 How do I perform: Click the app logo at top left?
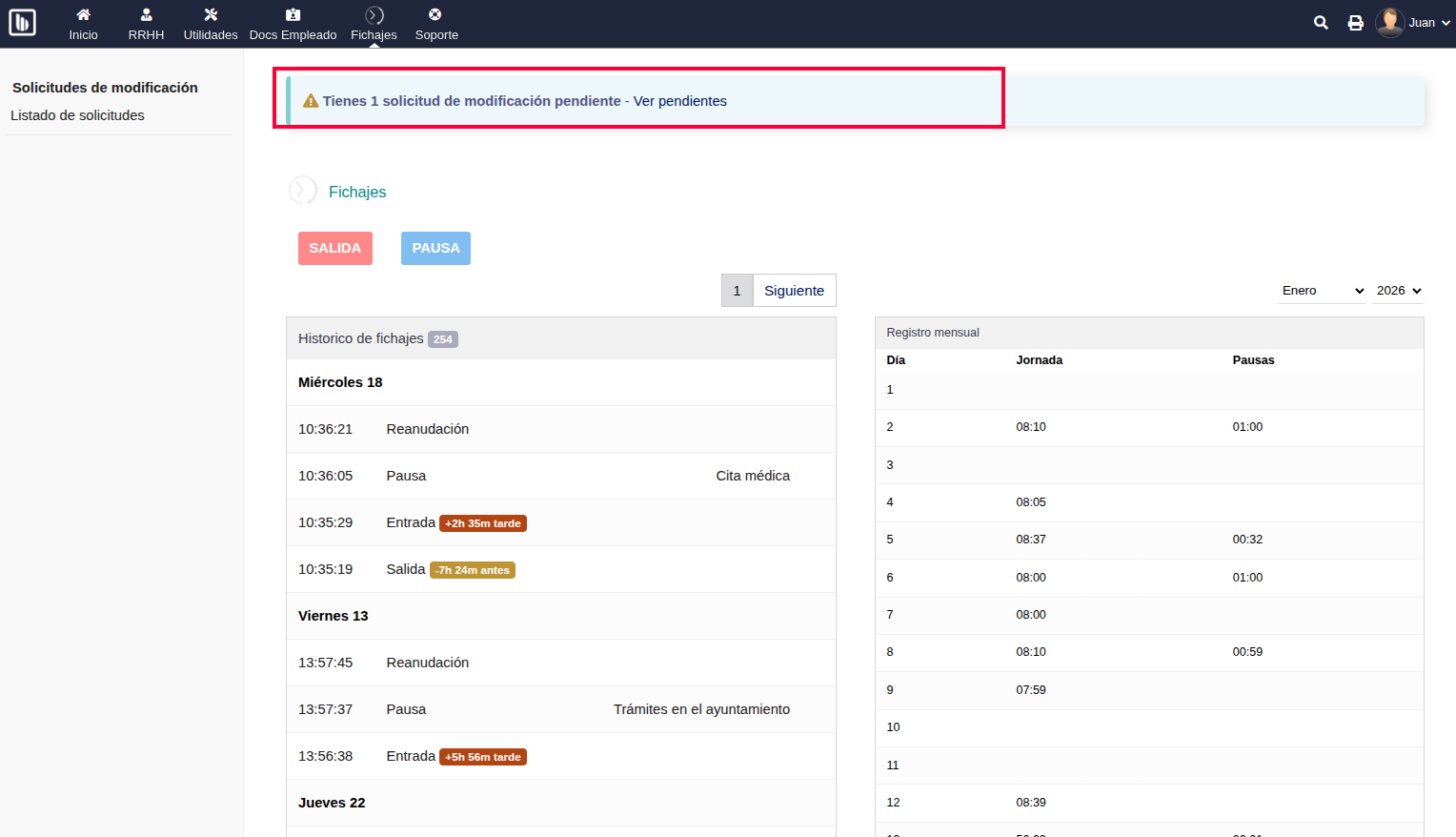(x=22, y=21)
